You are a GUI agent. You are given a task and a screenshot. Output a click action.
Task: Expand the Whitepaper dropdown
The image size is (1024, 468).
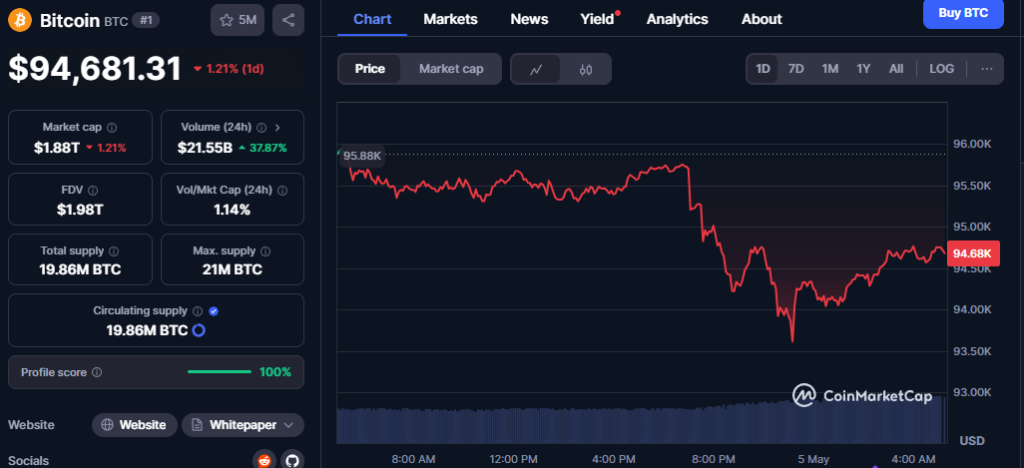(x=243, y=425)
